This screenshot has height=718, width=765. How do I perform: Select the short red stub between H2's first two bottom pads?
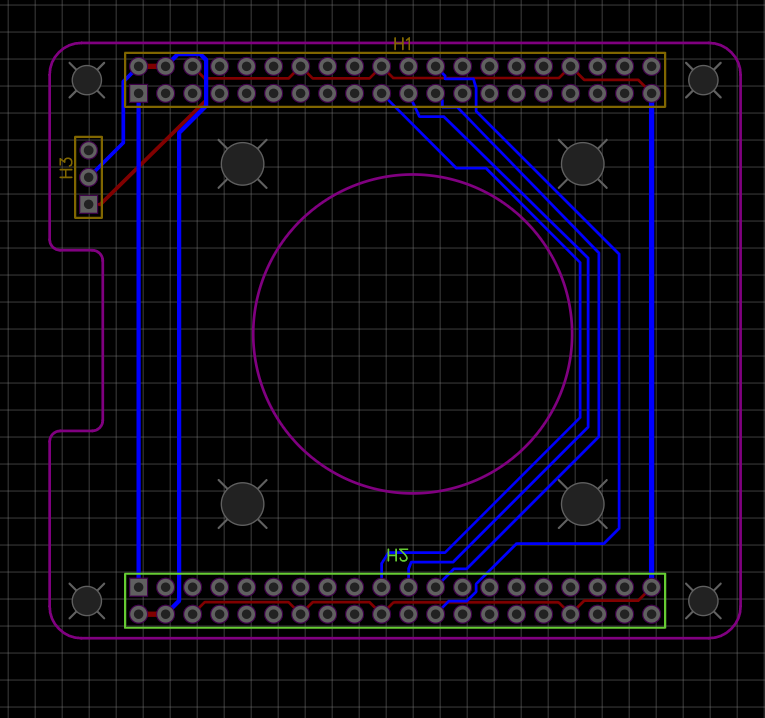coord(152,614)
